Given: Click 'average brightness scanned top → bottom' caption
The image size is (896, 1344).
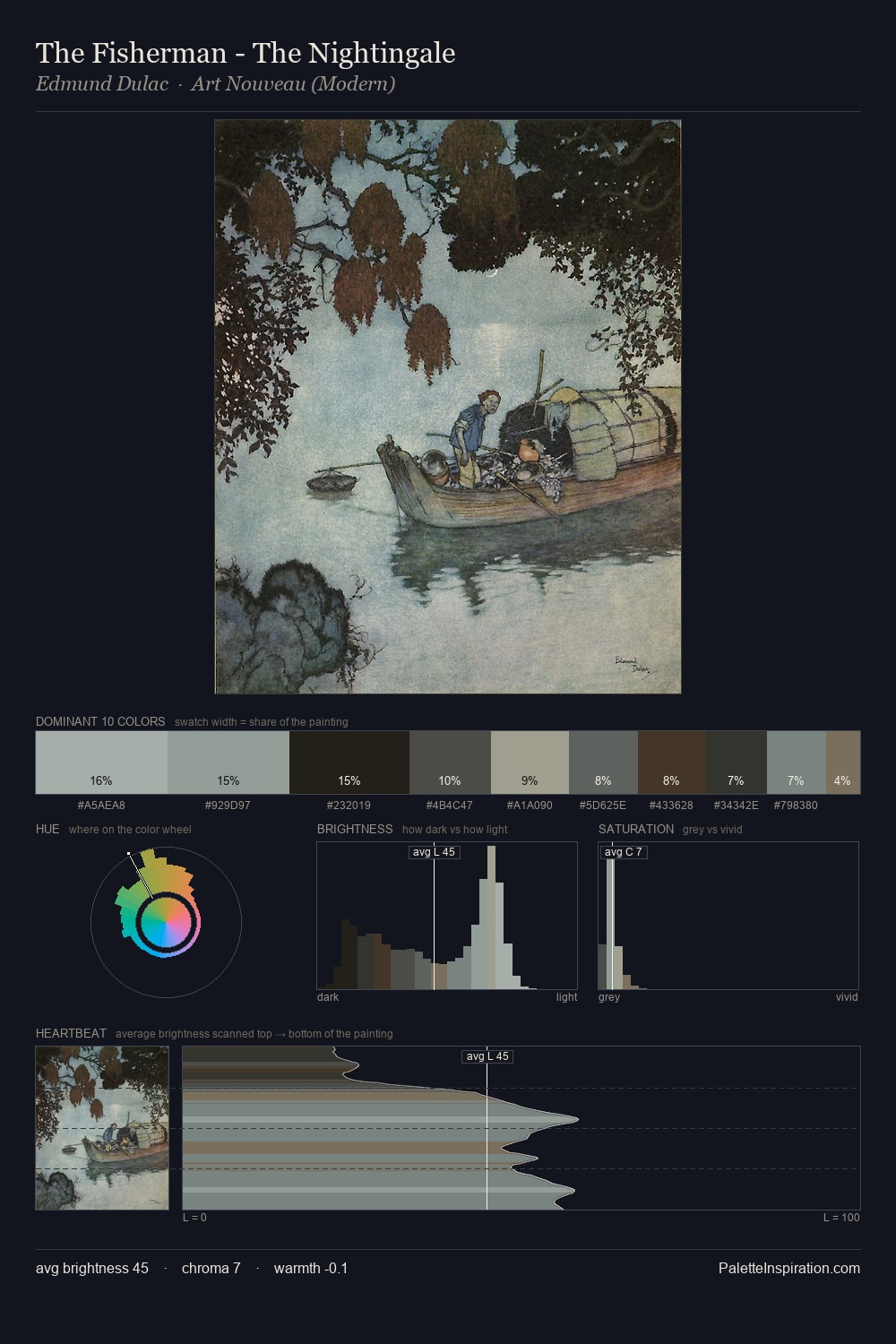Looking at the screenshot, I should click(254, 1034).
